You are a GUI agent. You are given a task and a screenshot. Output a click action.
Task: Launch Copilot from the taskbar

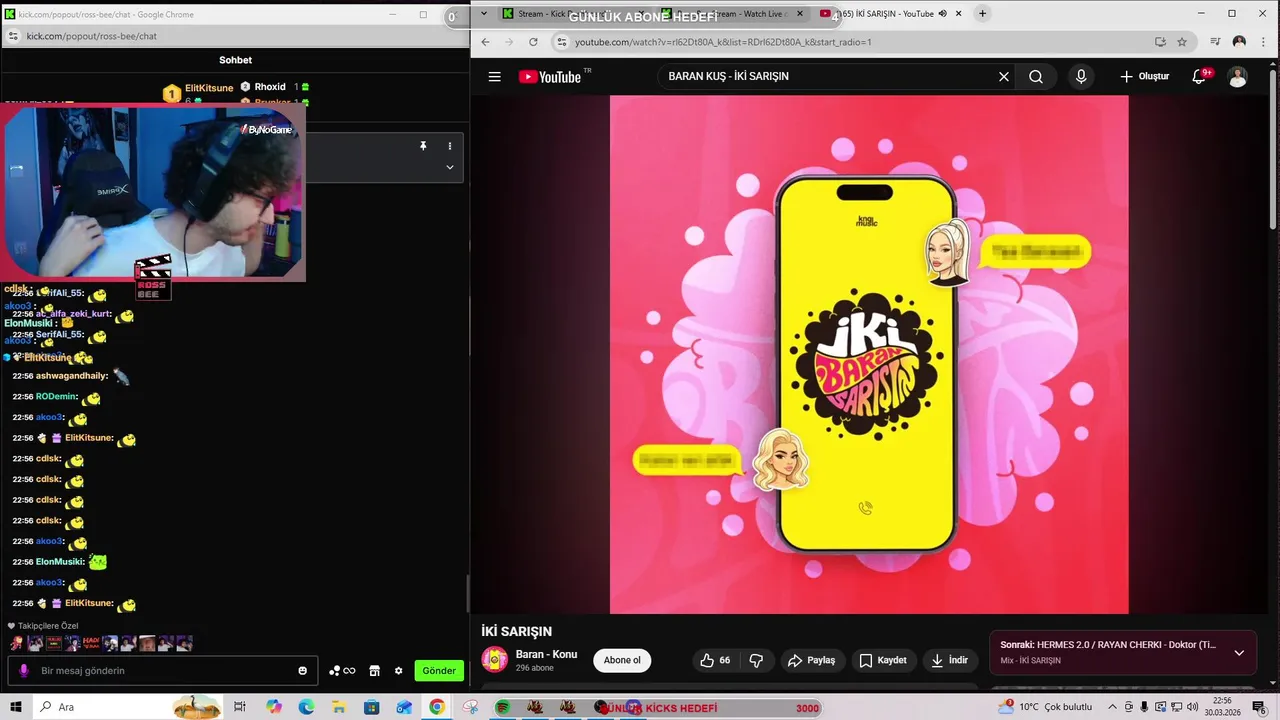click(x=274, y=707)
